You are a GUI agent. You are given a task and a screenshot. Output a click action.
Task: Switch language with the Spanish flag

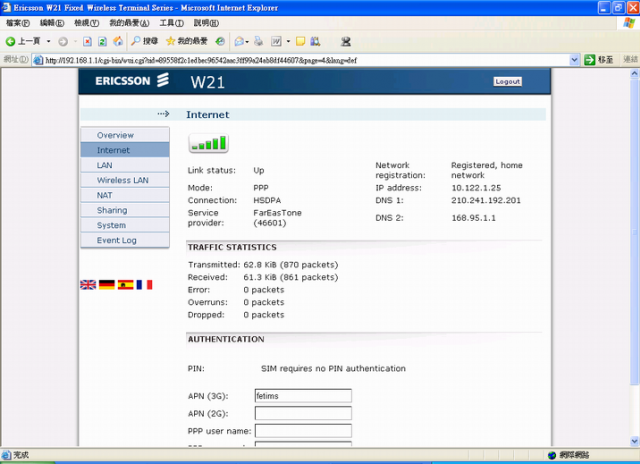click(126, 284)
